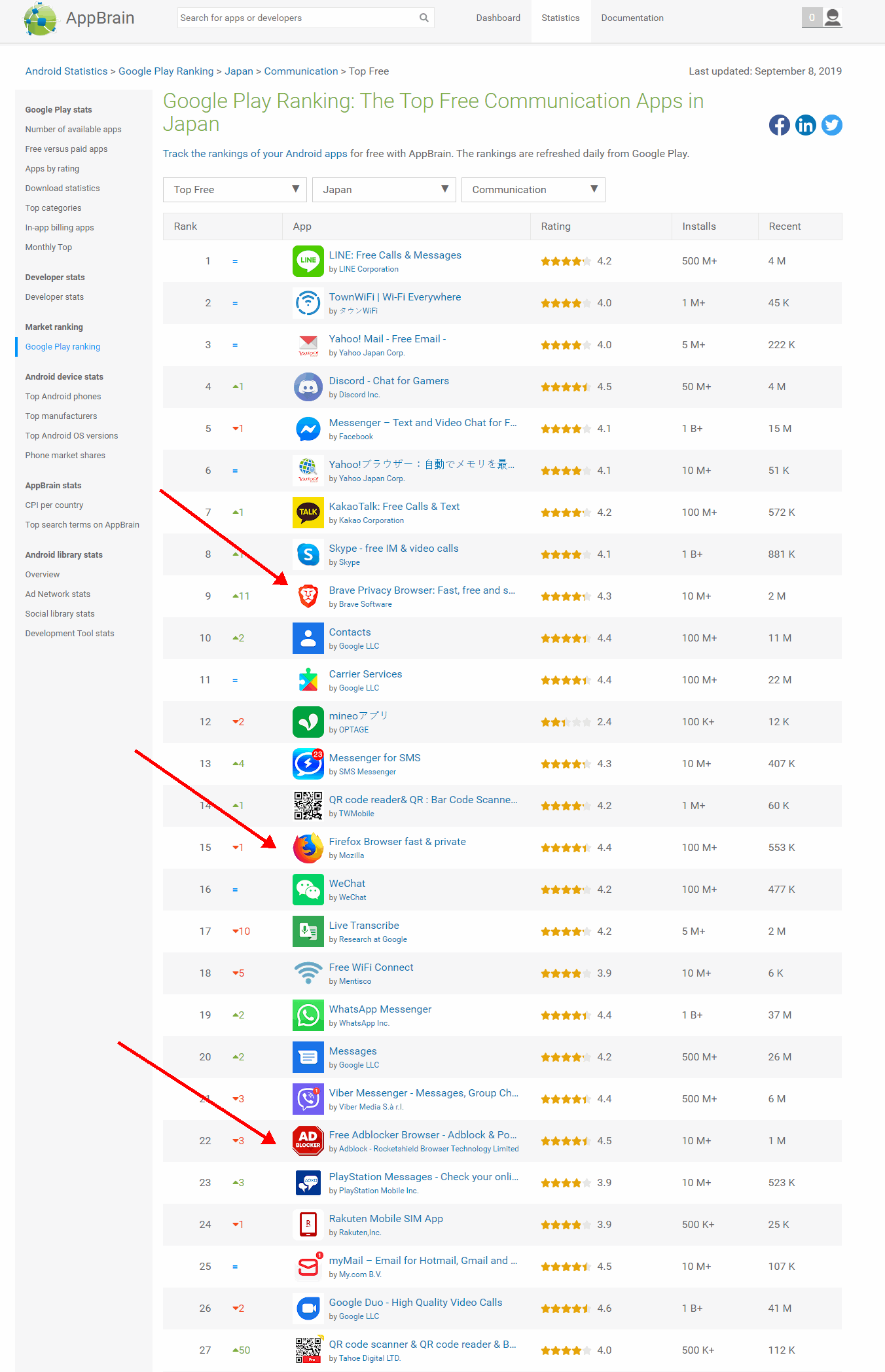Click the AppBrain logo

79,18
